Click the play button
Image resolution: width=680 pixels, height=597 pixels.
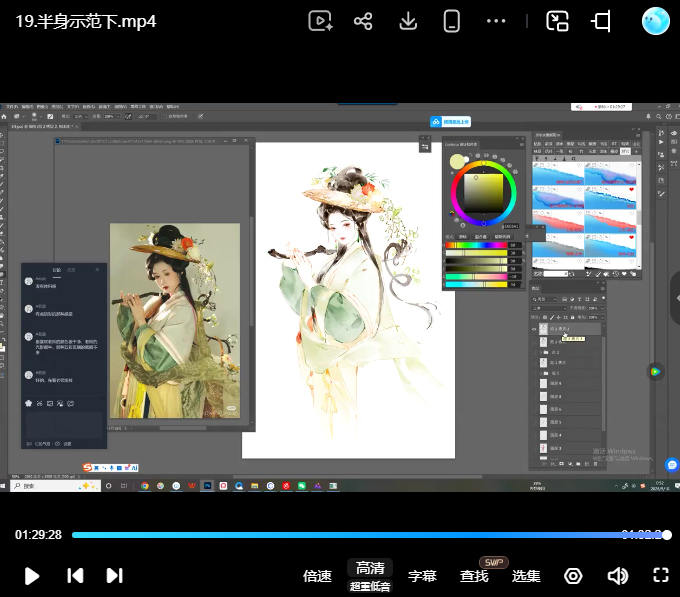(32, 576)
